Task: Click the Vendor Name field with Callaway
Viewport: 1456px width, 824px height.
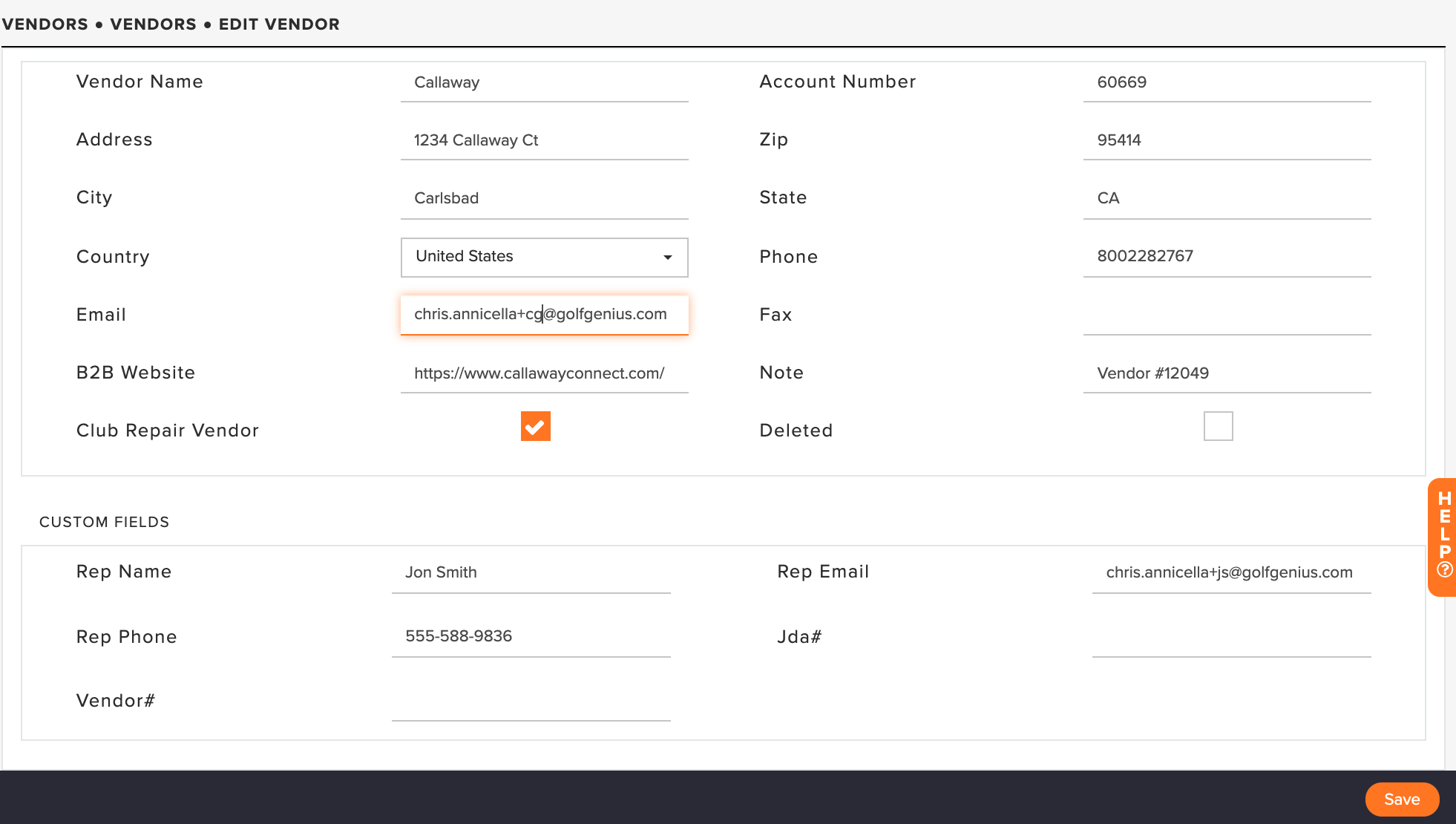Action: click(x=544, y=82)
